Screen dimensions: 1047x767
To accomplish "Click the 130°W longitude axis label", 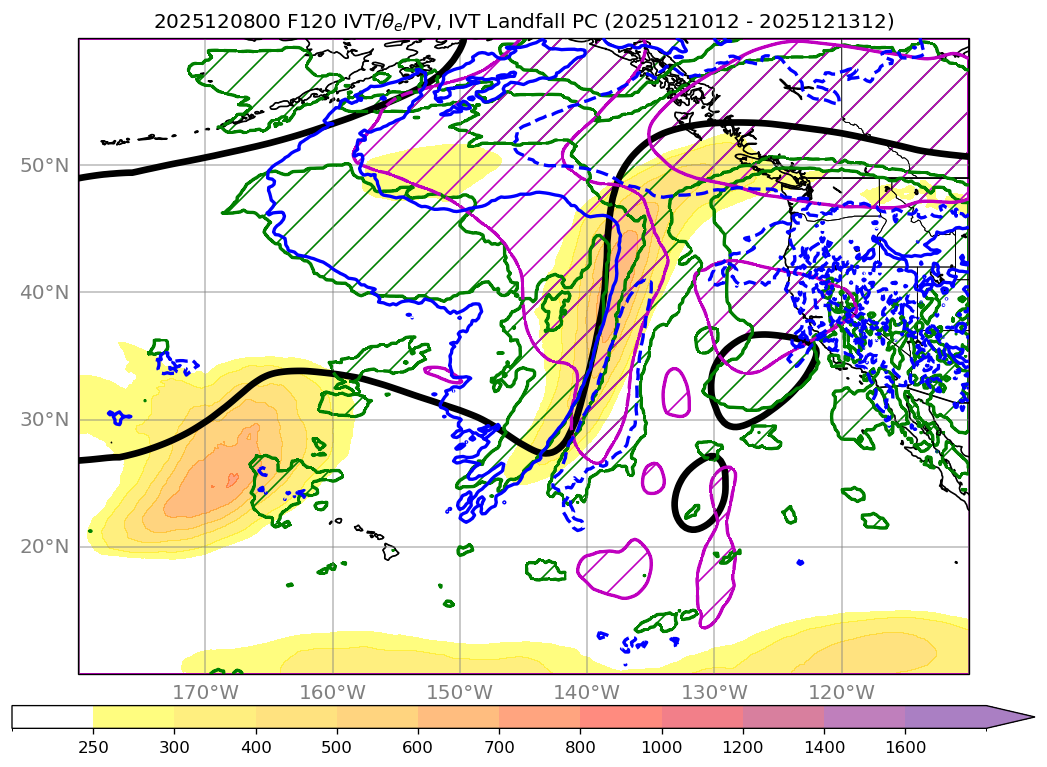I will [x=714, y=693].
